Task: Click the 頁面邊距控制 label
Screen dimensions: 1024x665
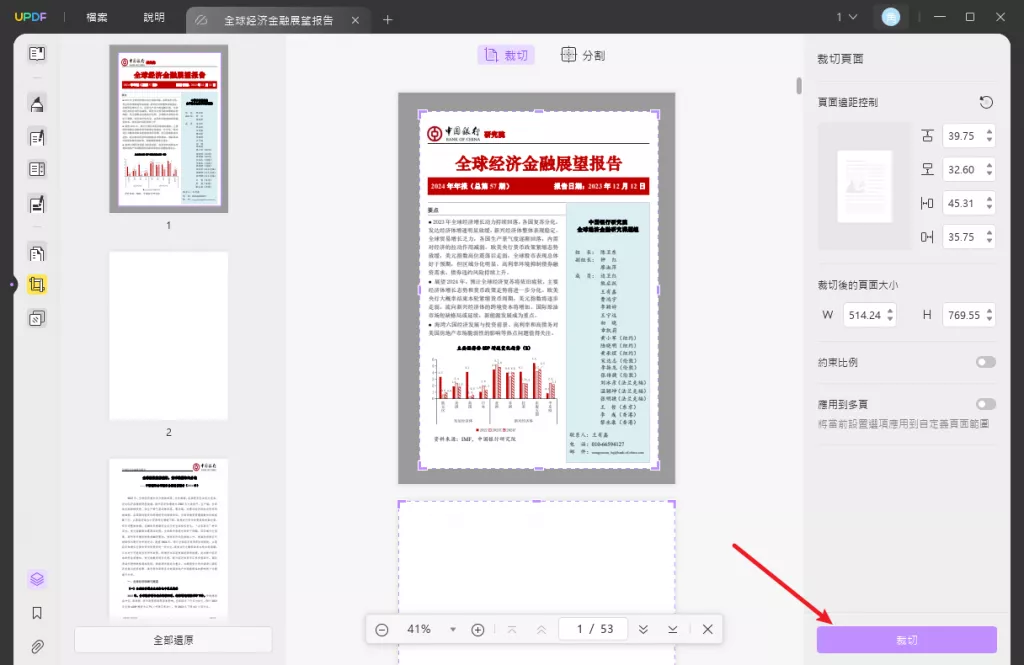Action: 848,102
